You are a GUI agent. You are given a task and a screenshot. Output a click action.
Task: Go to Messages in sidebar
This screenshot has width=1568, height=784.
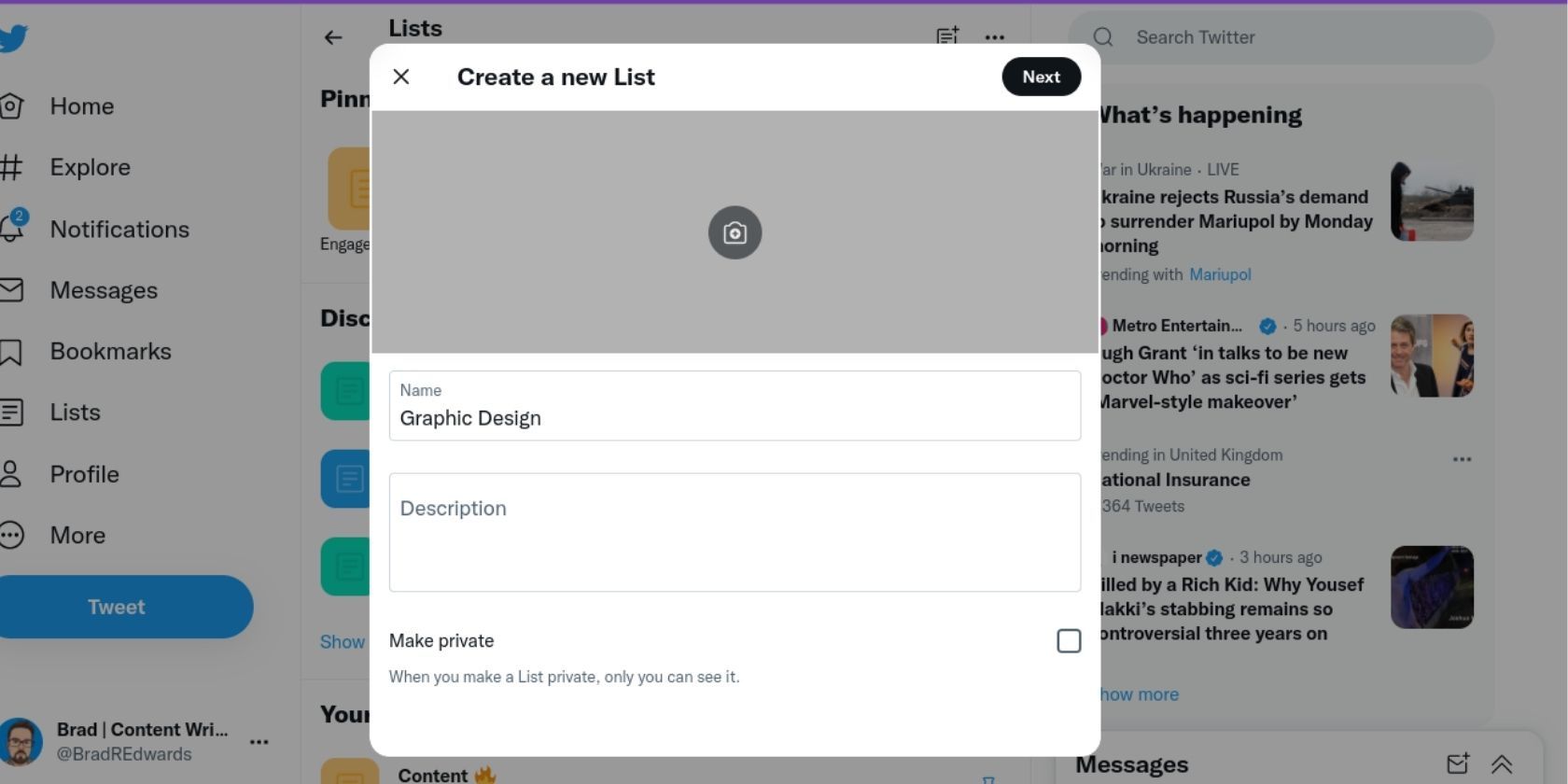click(103, 290)
